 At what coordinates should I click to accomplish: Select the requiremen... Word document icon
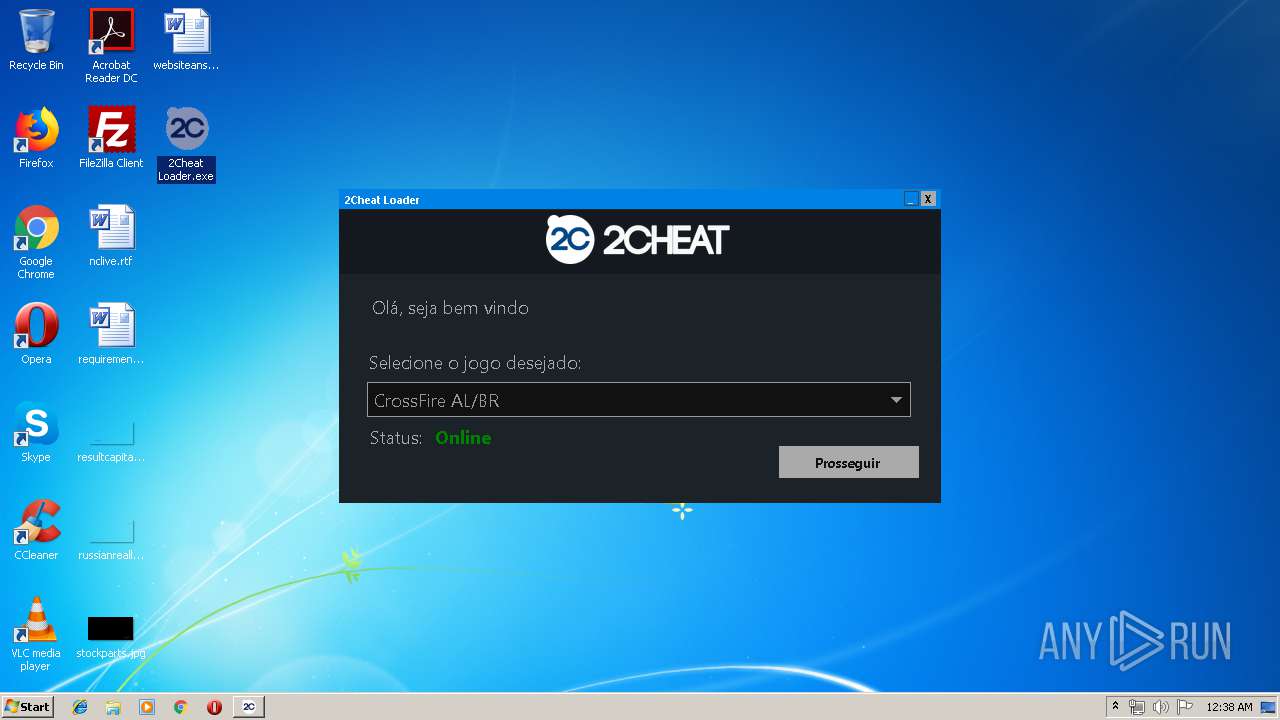click(111, 334)
